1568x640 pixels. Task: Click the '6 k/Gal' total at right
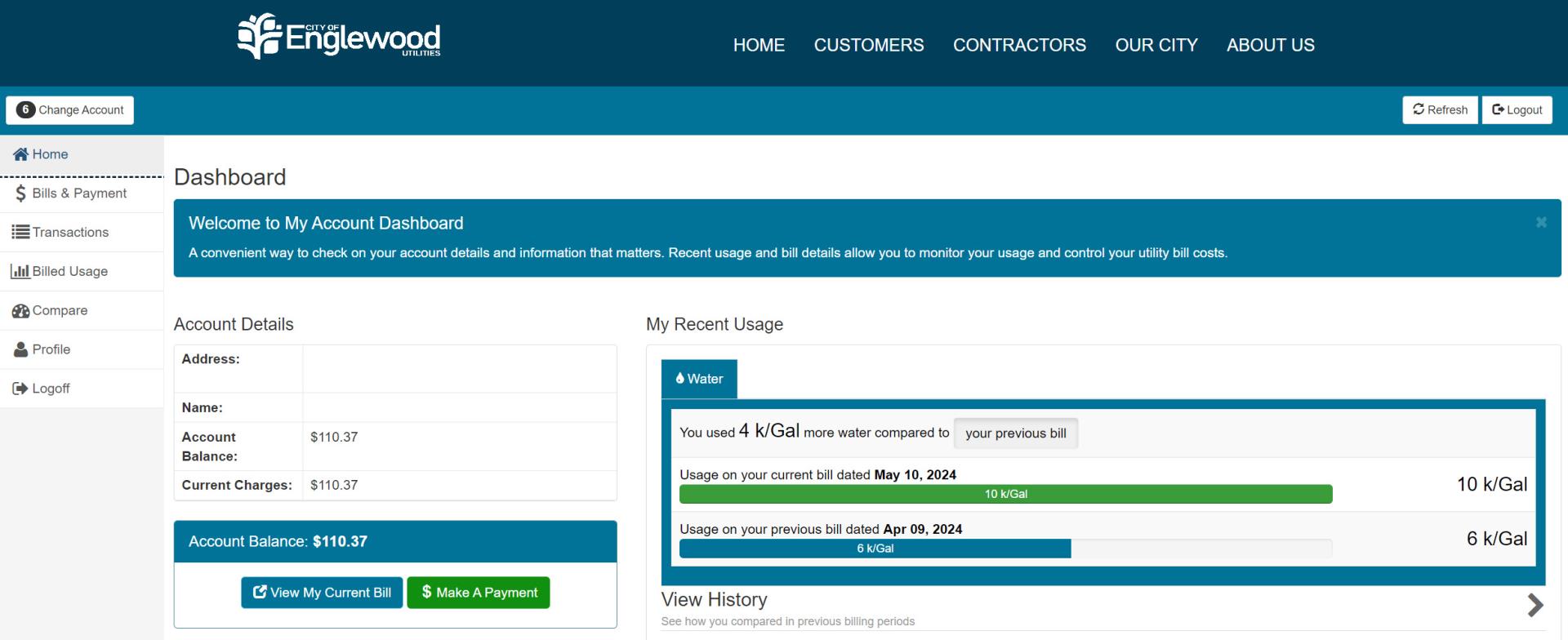click(x=1497, y=539)
